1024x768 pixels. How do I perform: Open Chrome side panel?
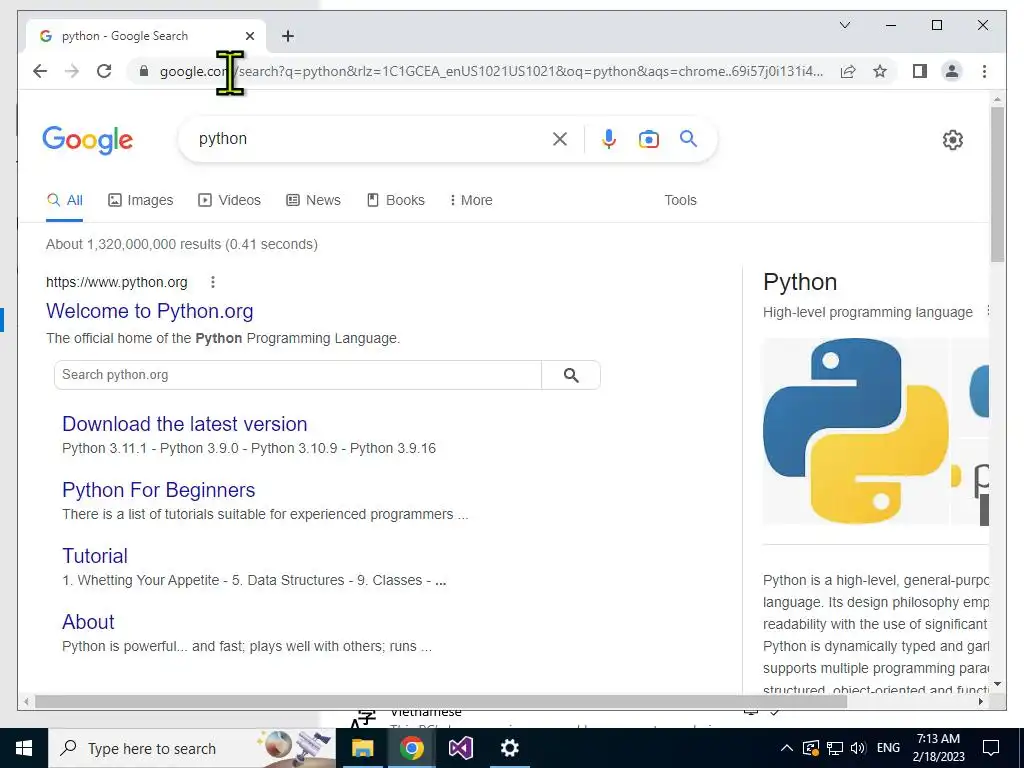(920, 71)
